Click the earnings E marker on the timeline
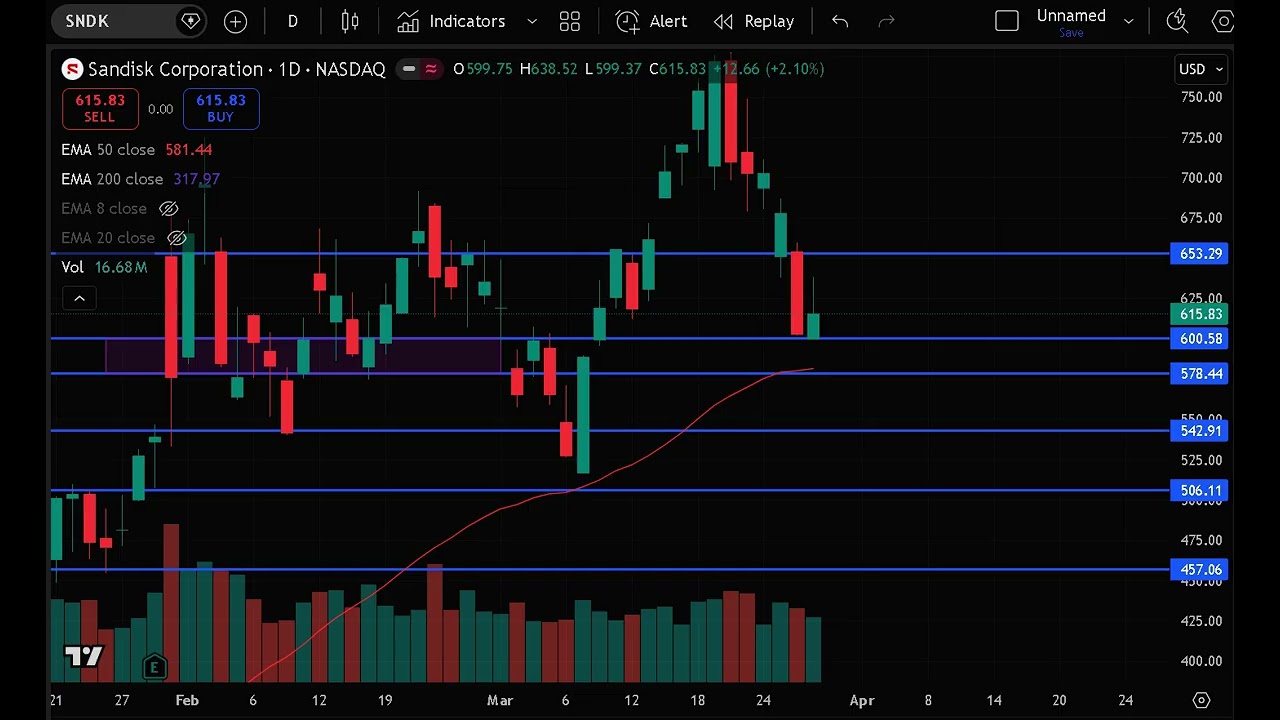The height and width of the screenshot is (720, 1280). tap(154, 667)
